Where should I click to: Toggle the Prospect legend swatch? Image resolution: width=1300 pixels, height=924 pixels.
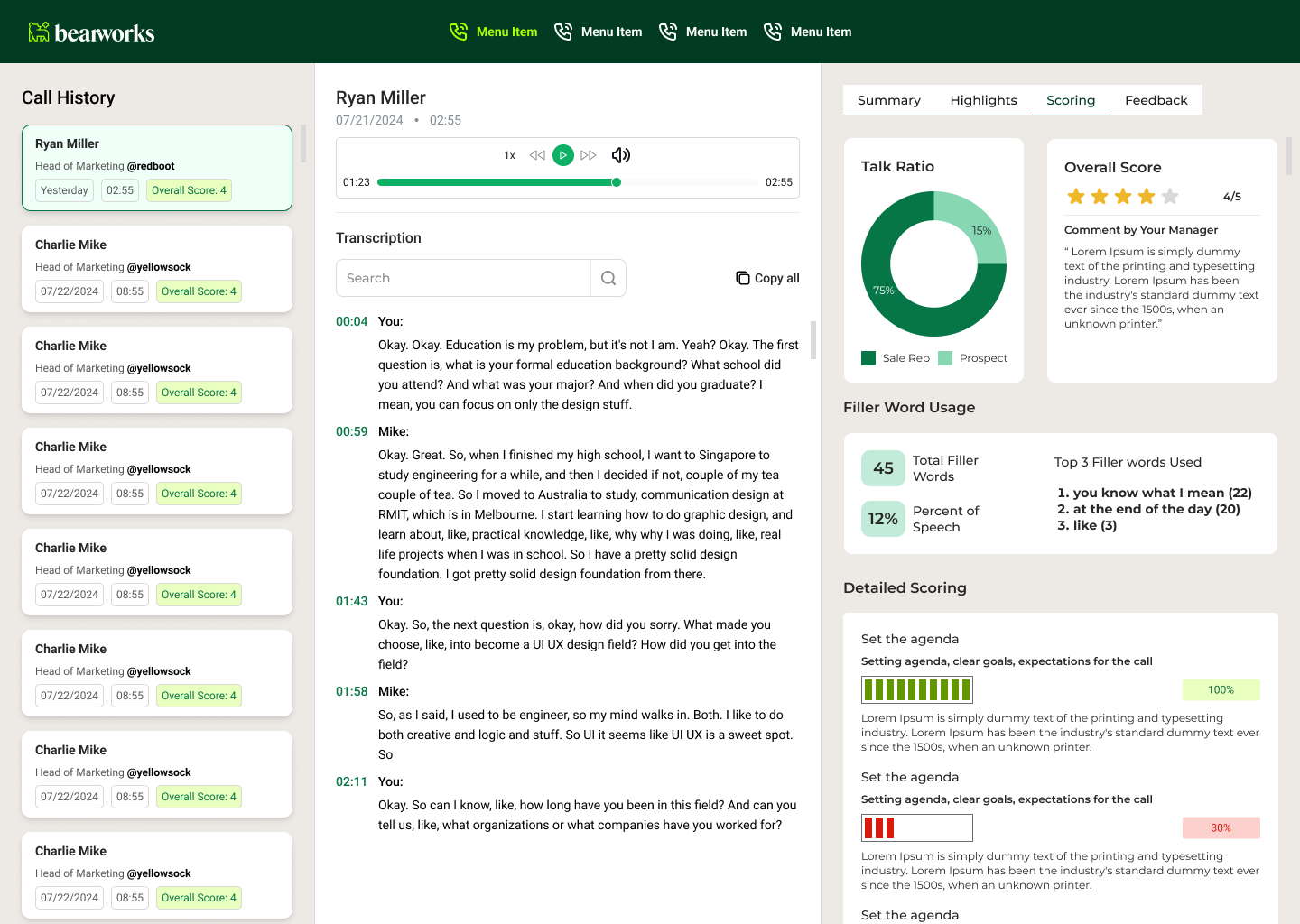coord(946,357)
